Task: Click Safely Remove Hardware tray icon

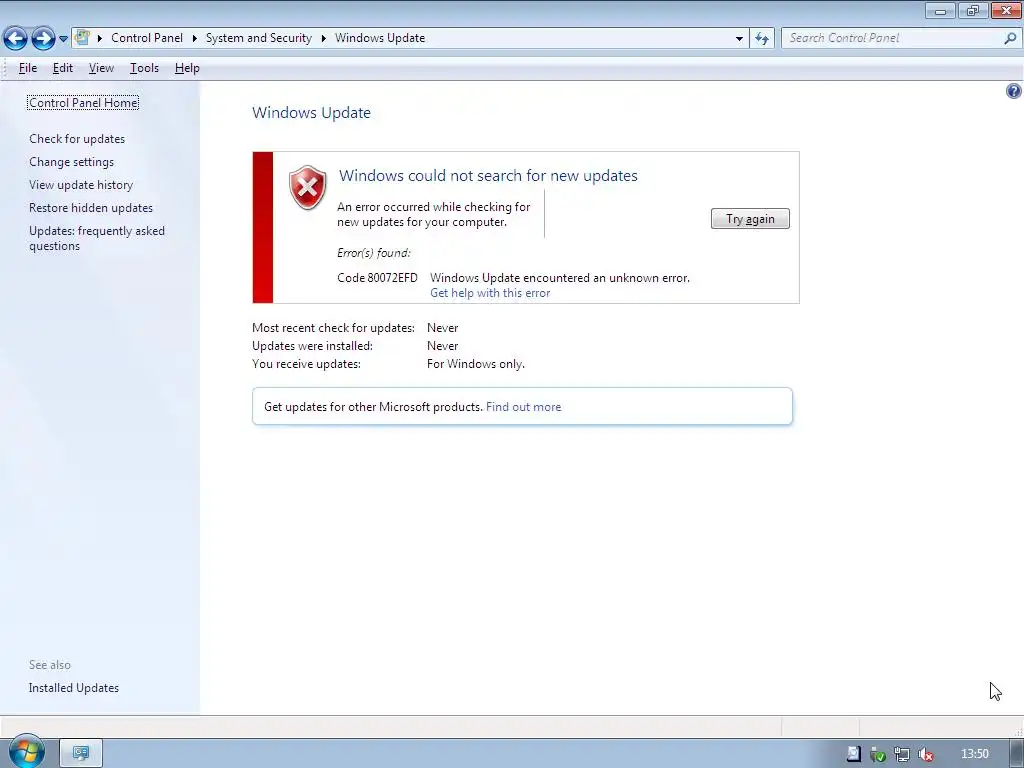Action: 878,754
